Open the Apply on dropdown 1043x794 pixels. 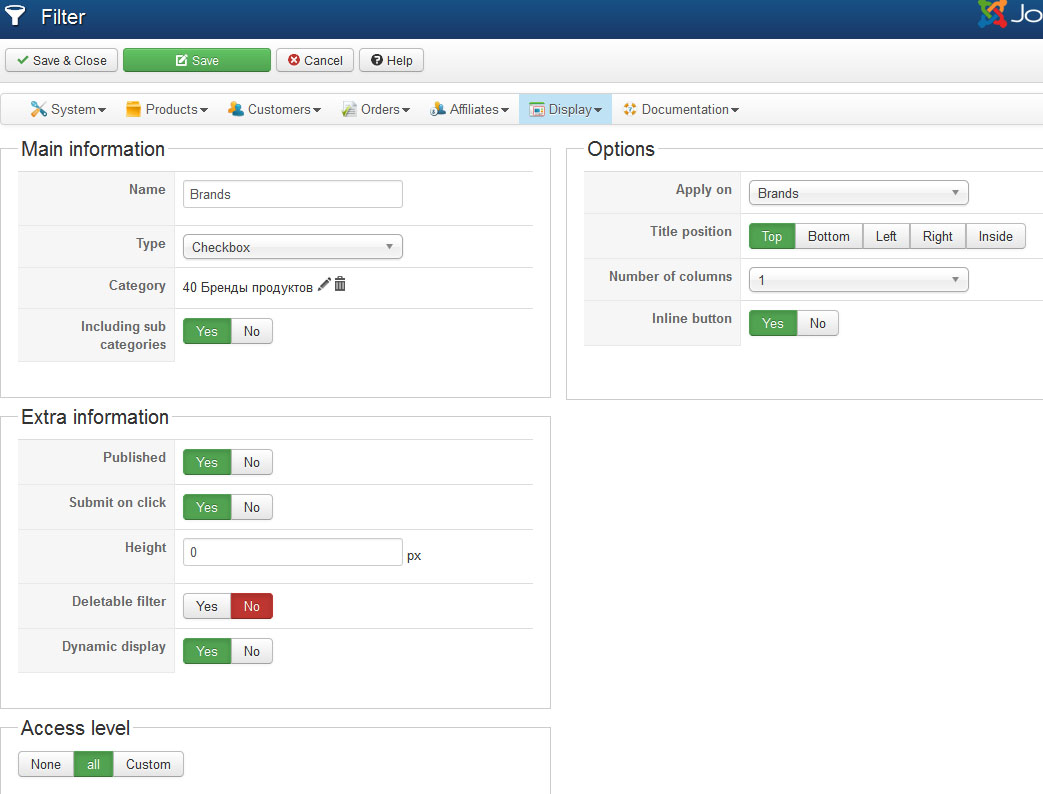(x=858, y=193)
